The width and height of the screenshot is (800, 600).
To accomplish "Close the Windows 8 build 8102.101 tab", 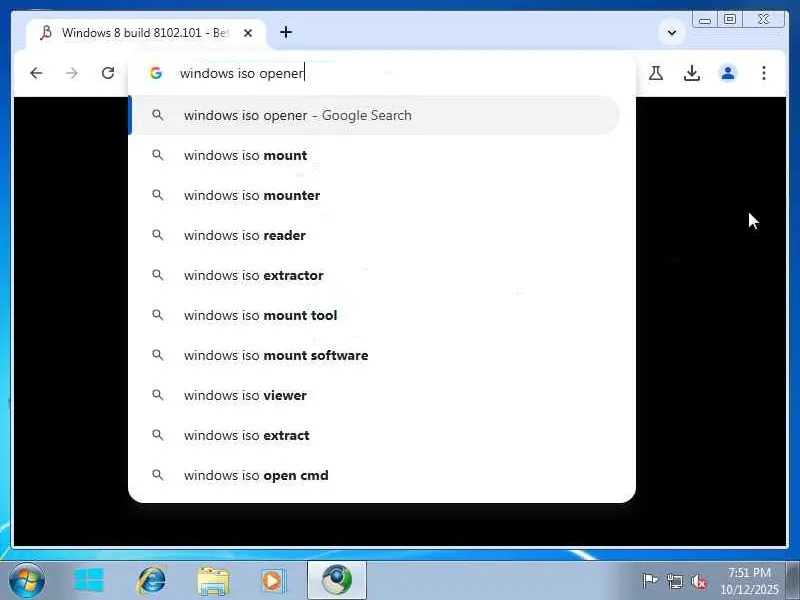I will (248, 33).
